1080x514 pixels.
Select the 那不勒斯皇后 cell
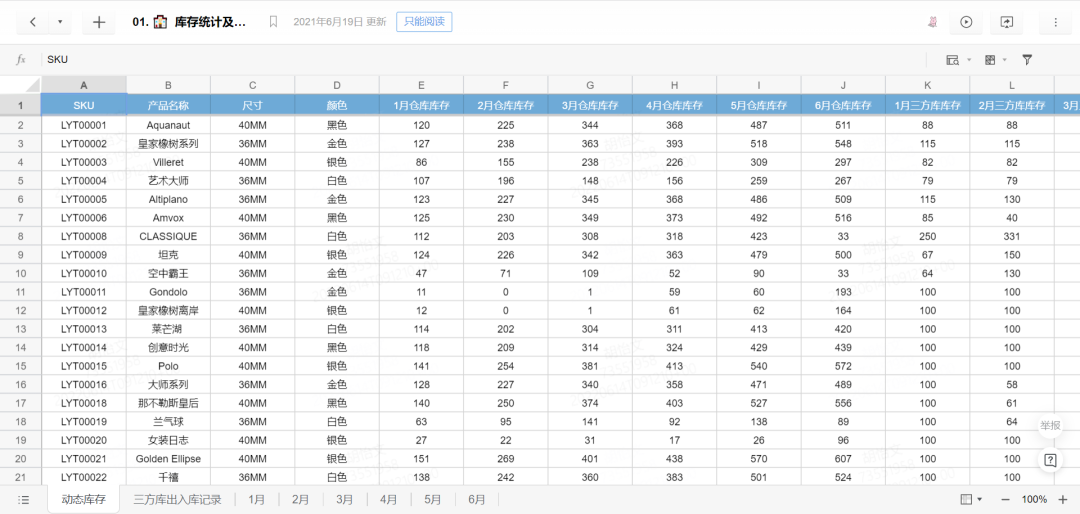(x=168, y=403)
